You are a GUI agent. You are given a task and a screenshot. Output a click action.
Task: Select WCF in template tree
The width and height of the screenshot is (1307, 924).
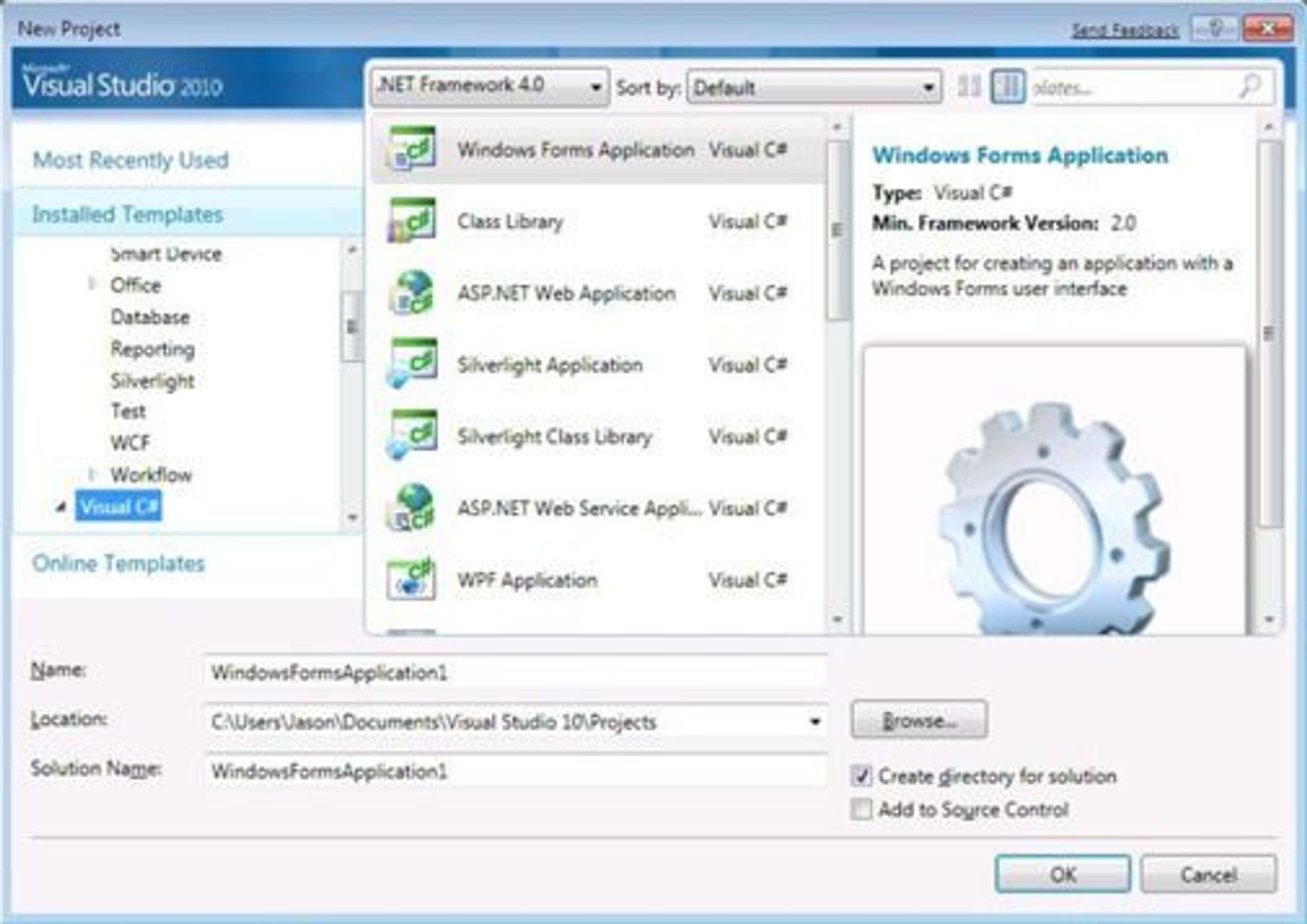pyautogui.click(x=130, y=442)
